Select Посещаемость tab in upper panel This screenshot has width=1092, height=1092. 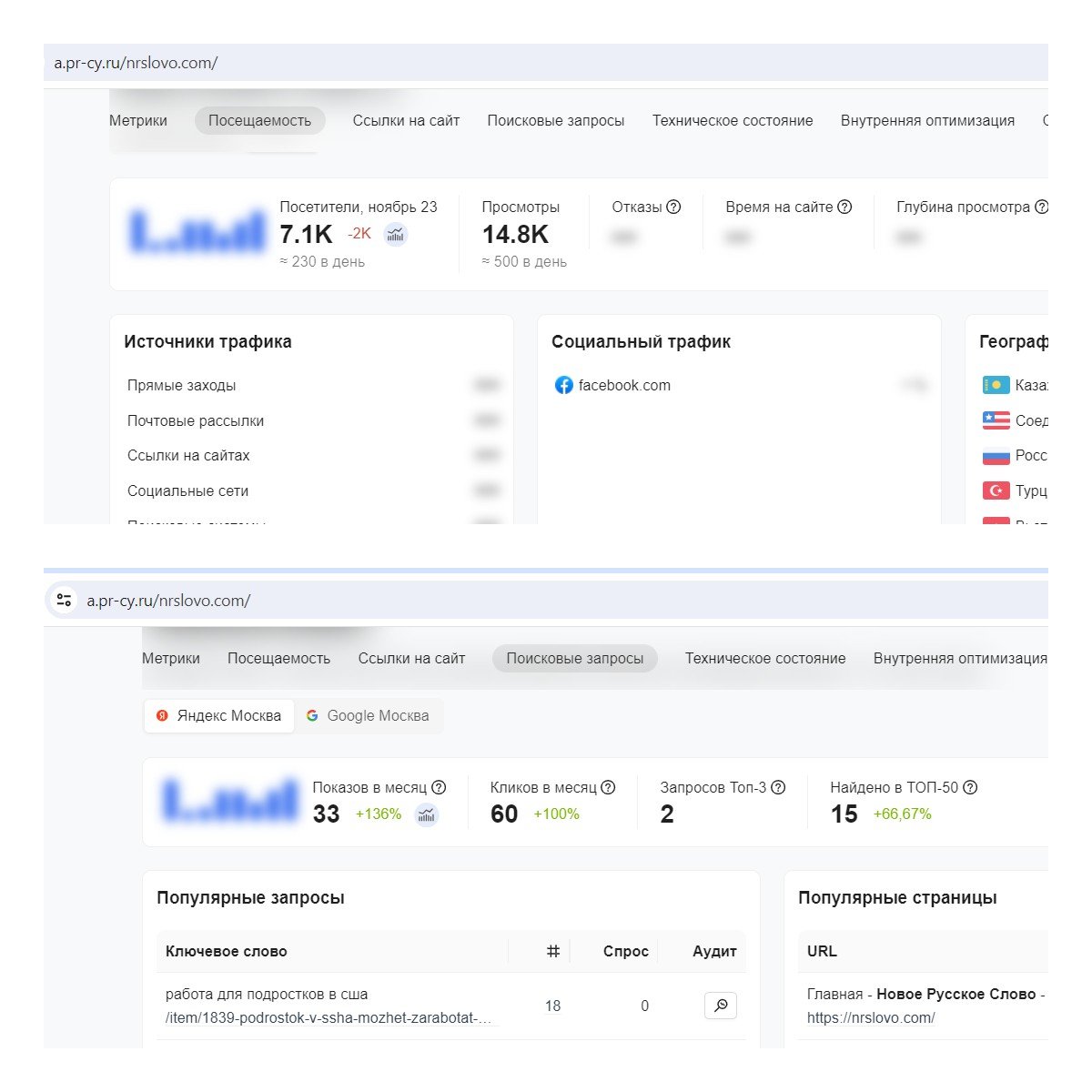[260, 120]
